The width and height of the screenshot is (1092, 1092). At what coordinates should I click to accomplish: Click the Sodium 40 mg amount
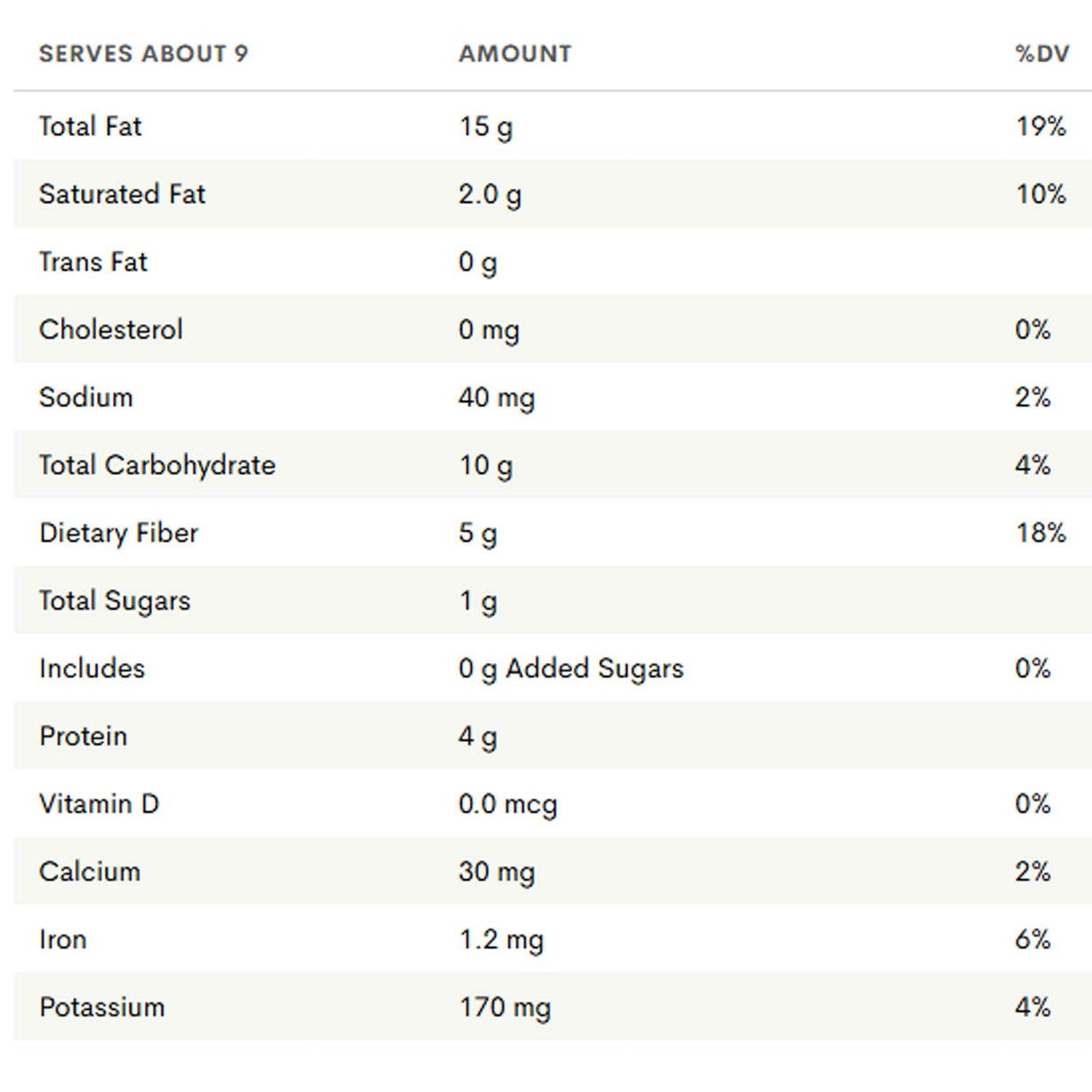coord(496,398)
